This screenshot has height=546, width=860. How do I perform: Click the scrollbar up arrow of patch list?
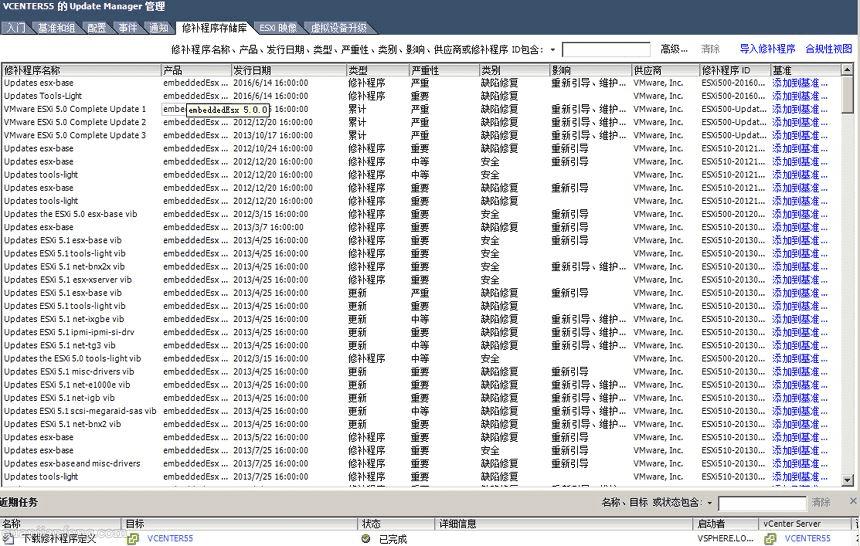pyautogui.click(x=847, y=70)
